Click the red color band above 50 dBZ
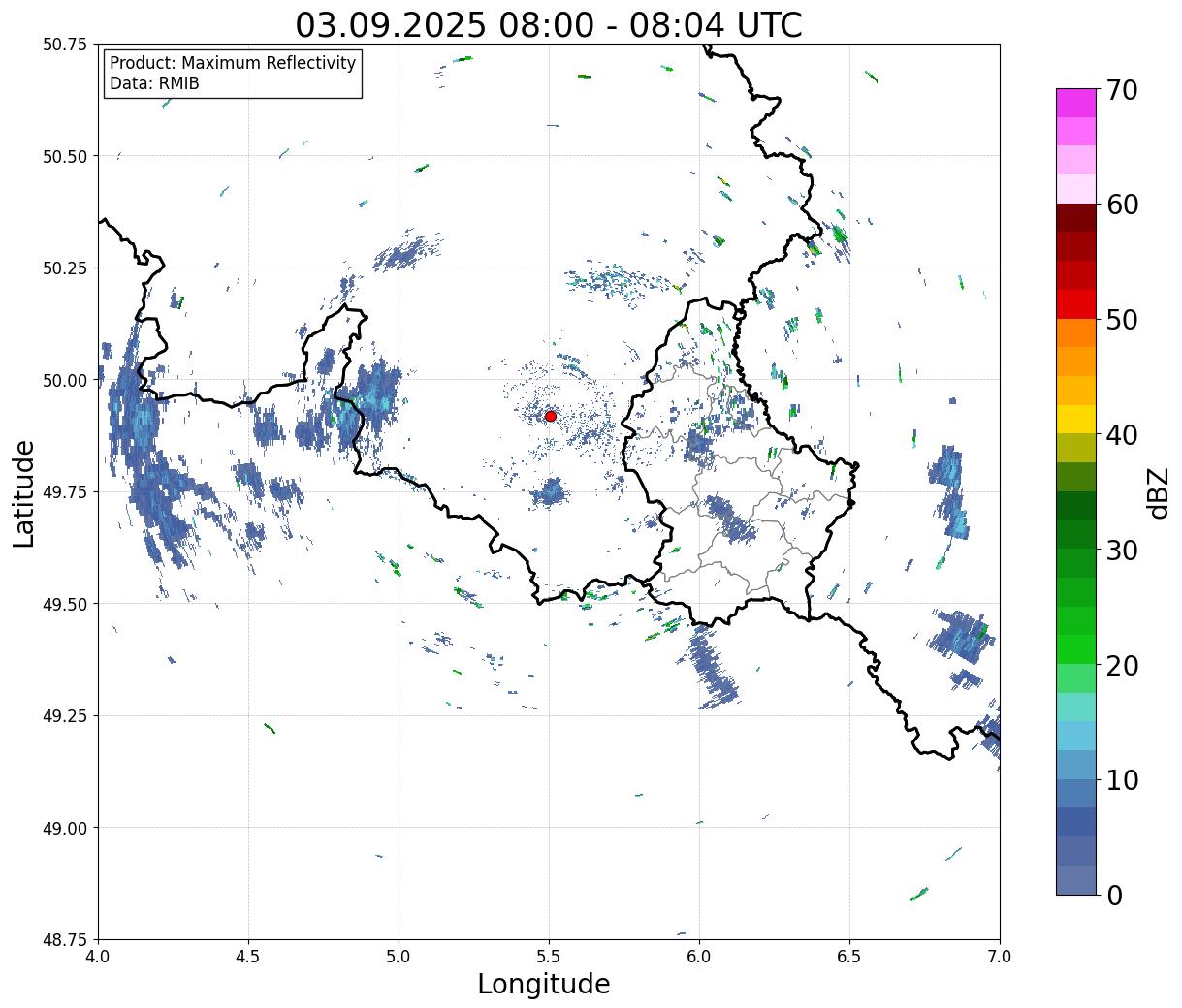 click(x=1076, y=303)
